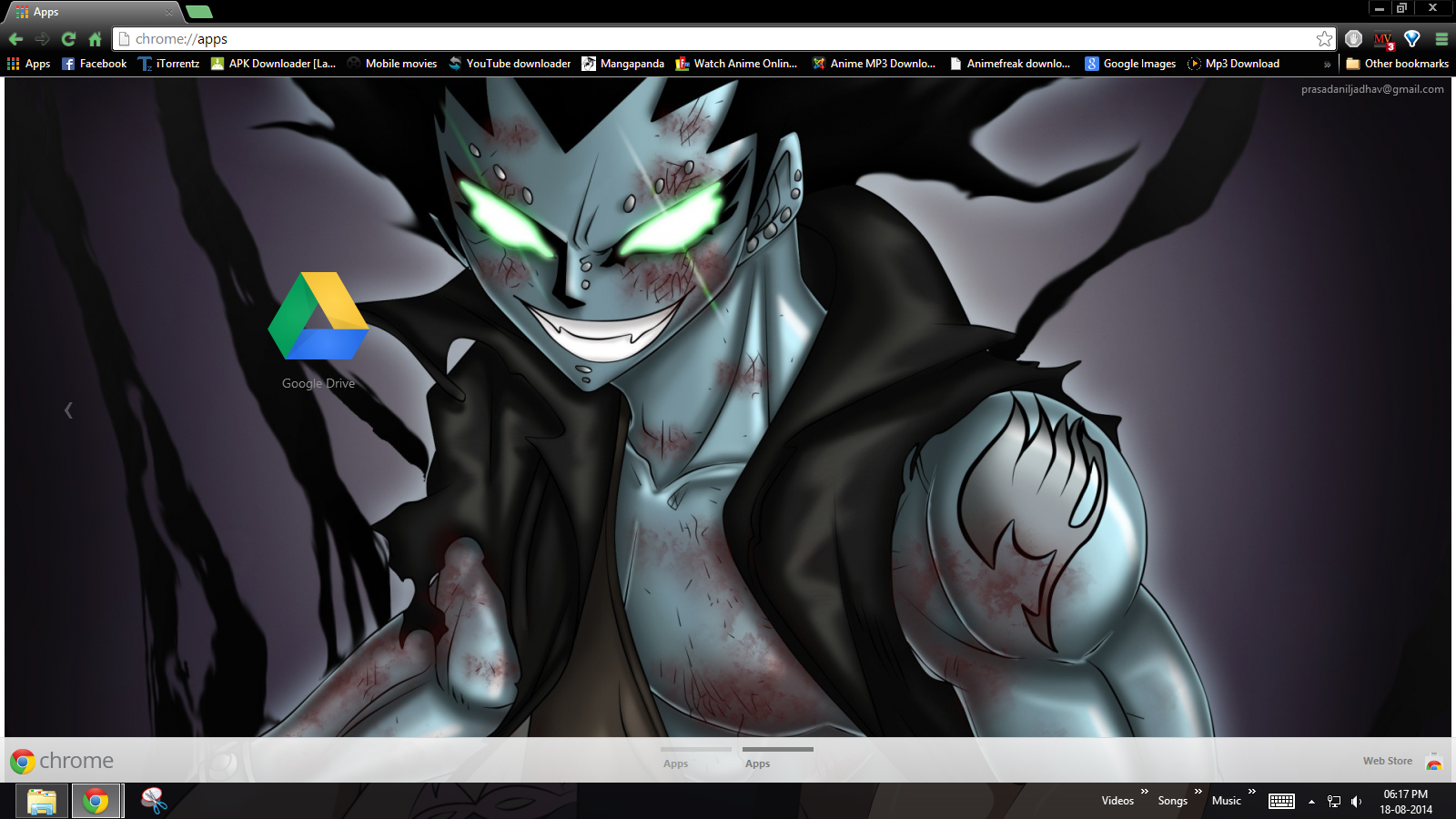Open a new tab with the green tab button
Image resolution: width=1456 pixels, height=819 pixels.
point(198,12)
